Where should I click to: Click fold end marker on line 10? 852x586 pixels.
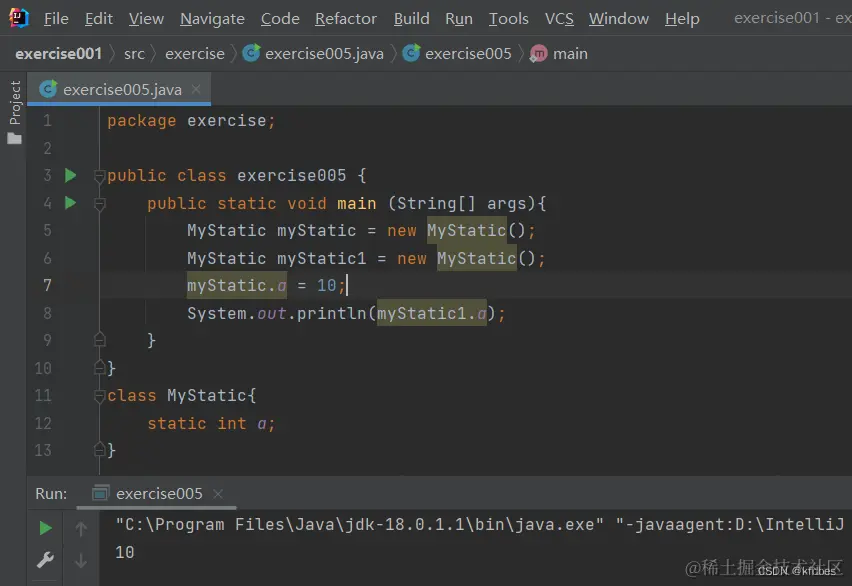(x=99, y=367)
